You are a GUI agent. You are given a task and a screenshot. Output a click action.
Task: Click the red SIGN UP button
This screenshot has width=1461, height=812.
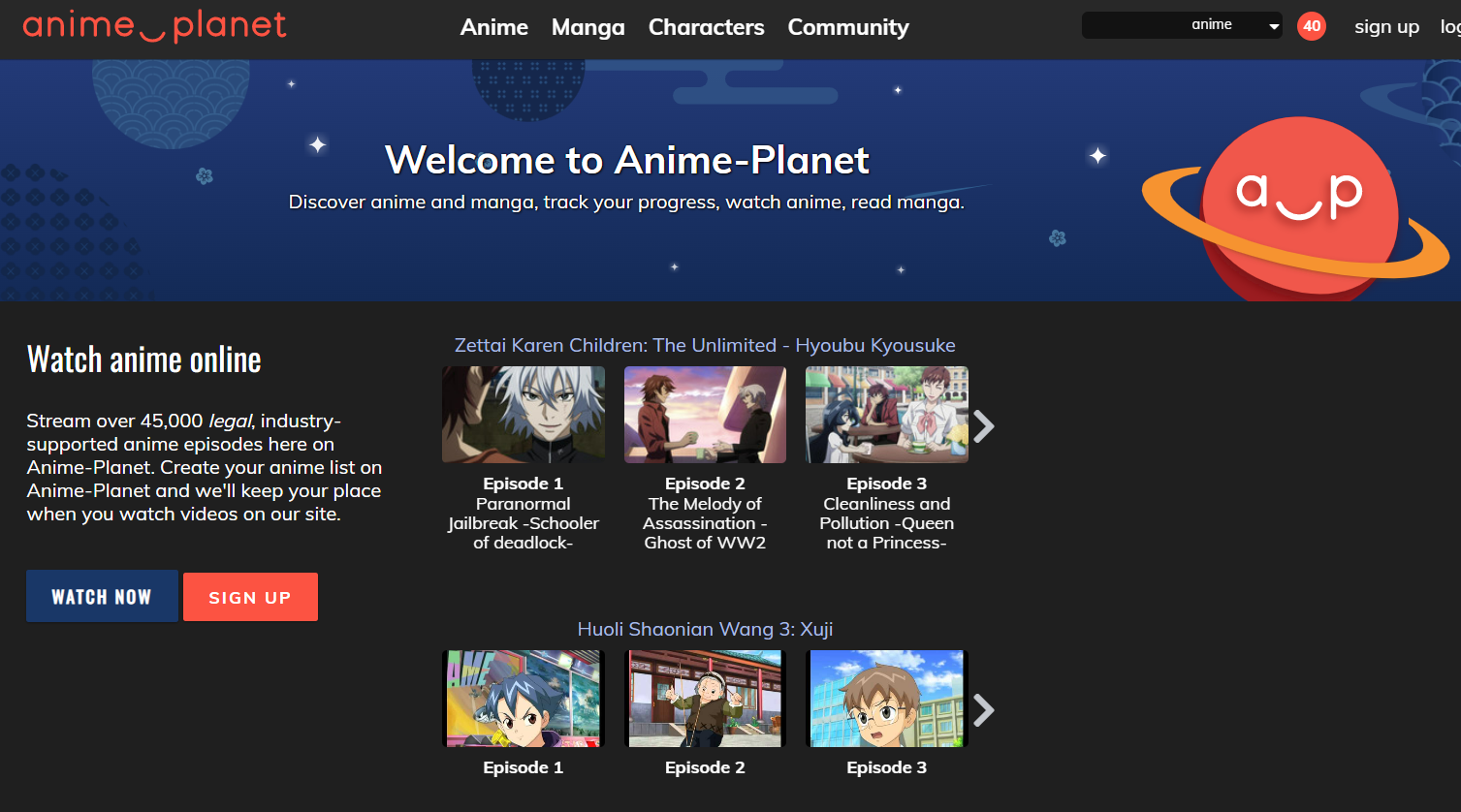coord(250,597)
